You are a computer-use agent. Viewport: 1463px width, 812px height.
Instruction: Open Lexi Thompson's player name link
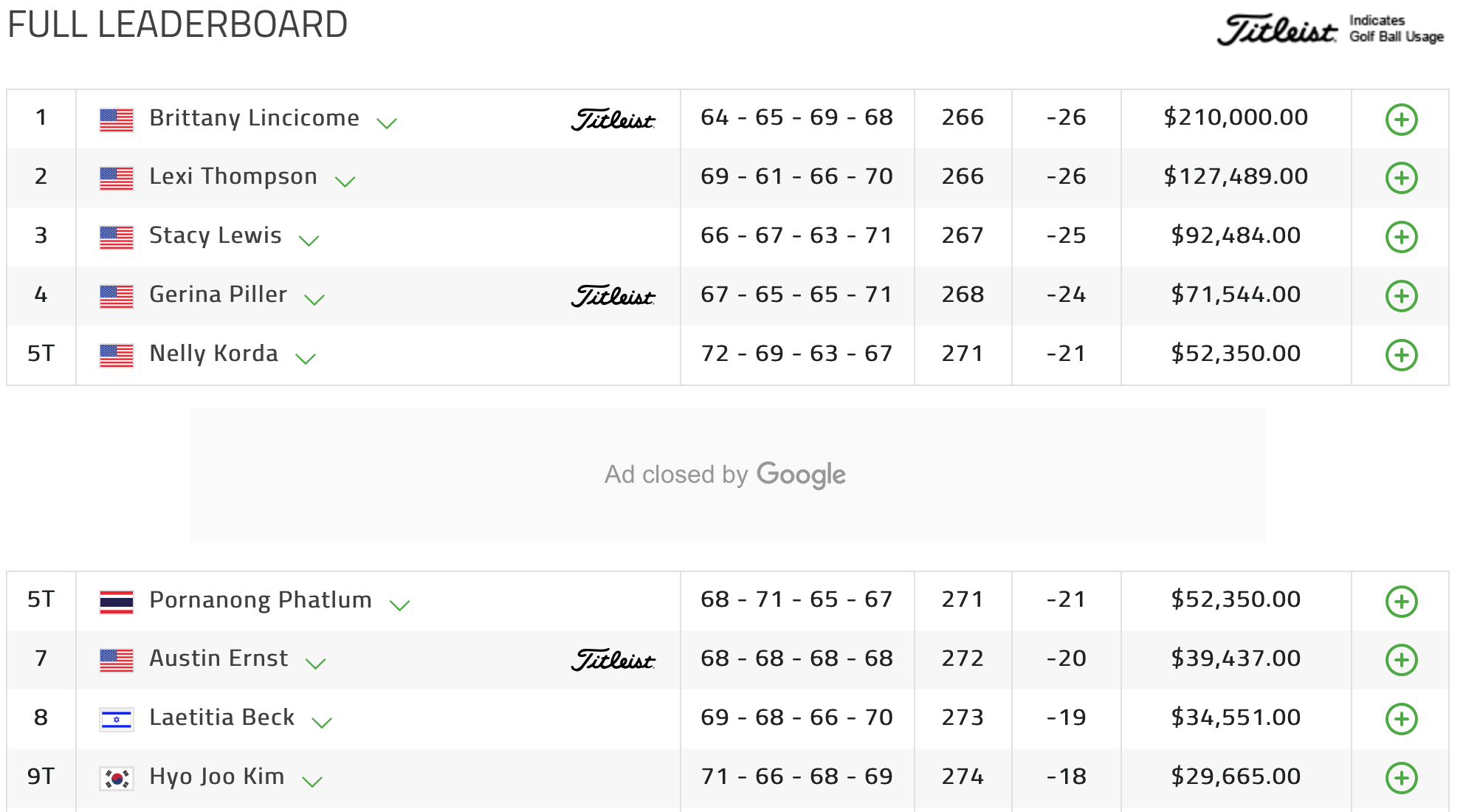point(233,176)
